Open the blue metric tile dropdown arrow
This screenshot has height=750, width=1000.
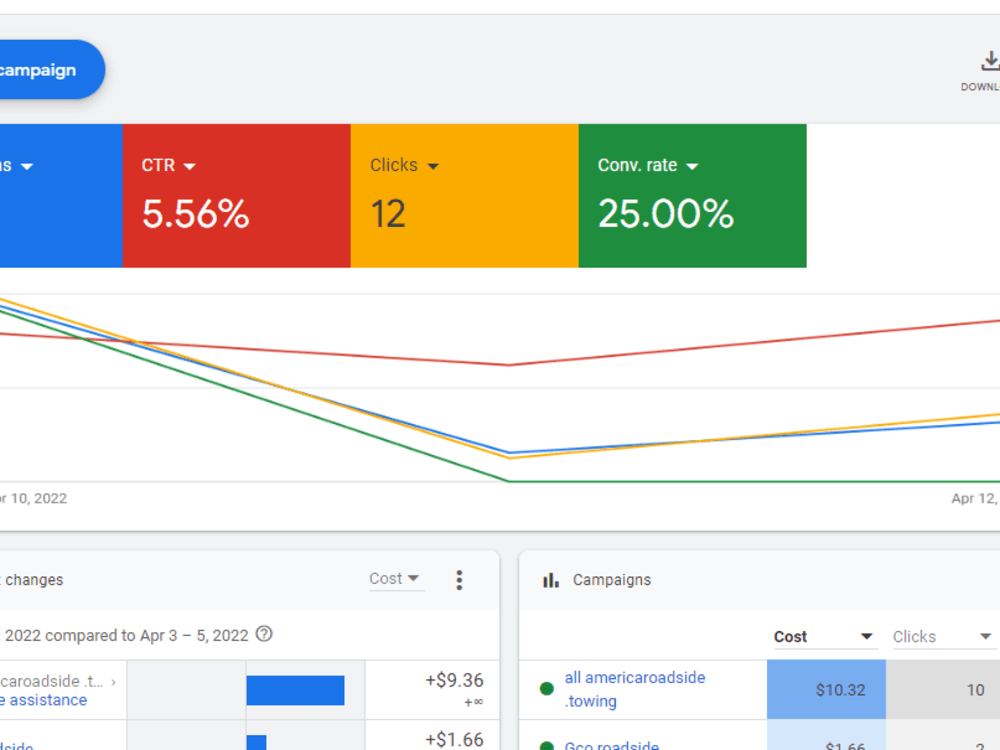(x=27, y=166)
